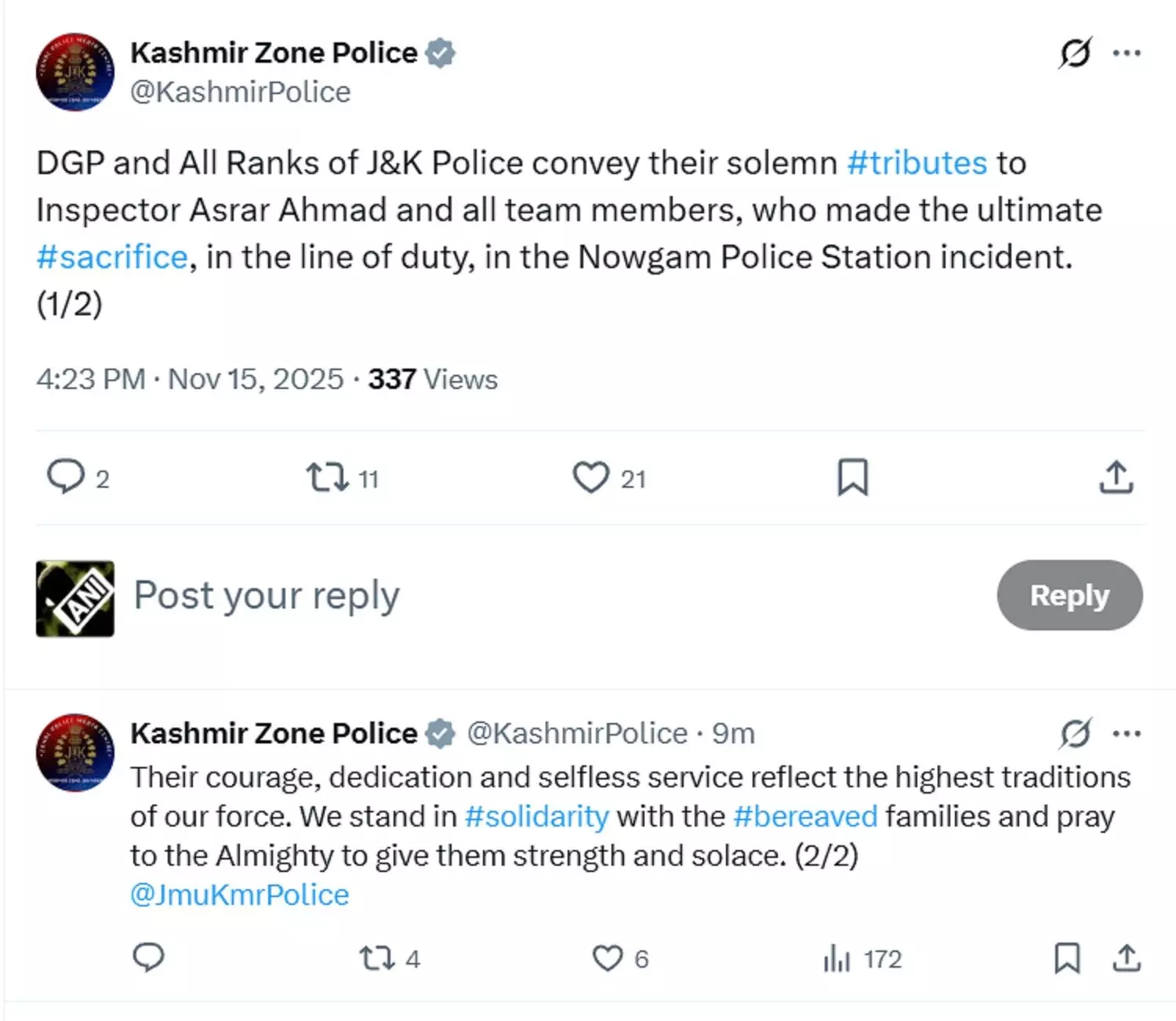Open more options menu on main post
The width and height of the screenshot is (1176, 1021).
1127,53
